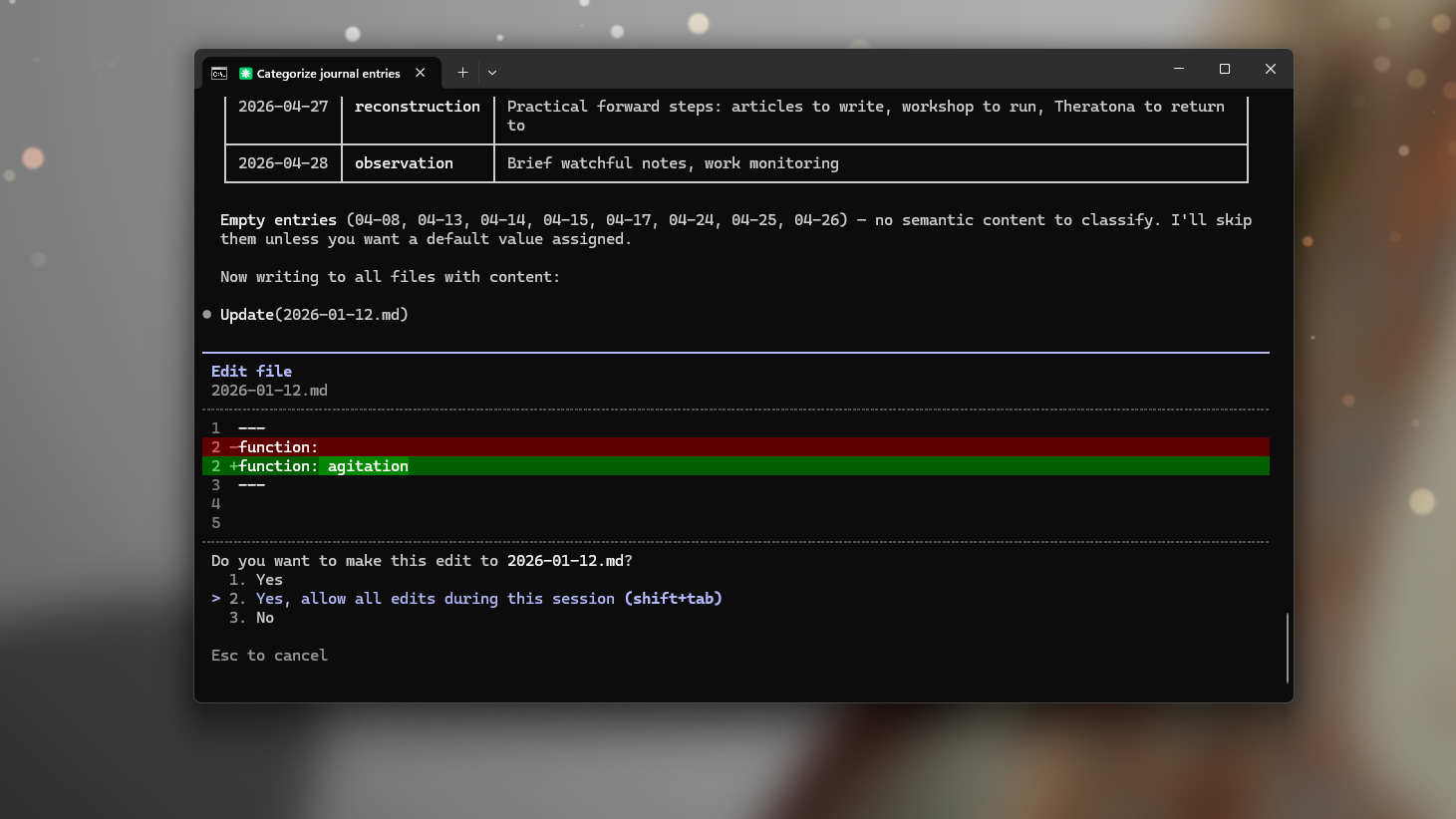This screenshot has height=819, width=1456.
Task: Click the 2026-01-12.md filename under Edit file
Action: point(269,391)
